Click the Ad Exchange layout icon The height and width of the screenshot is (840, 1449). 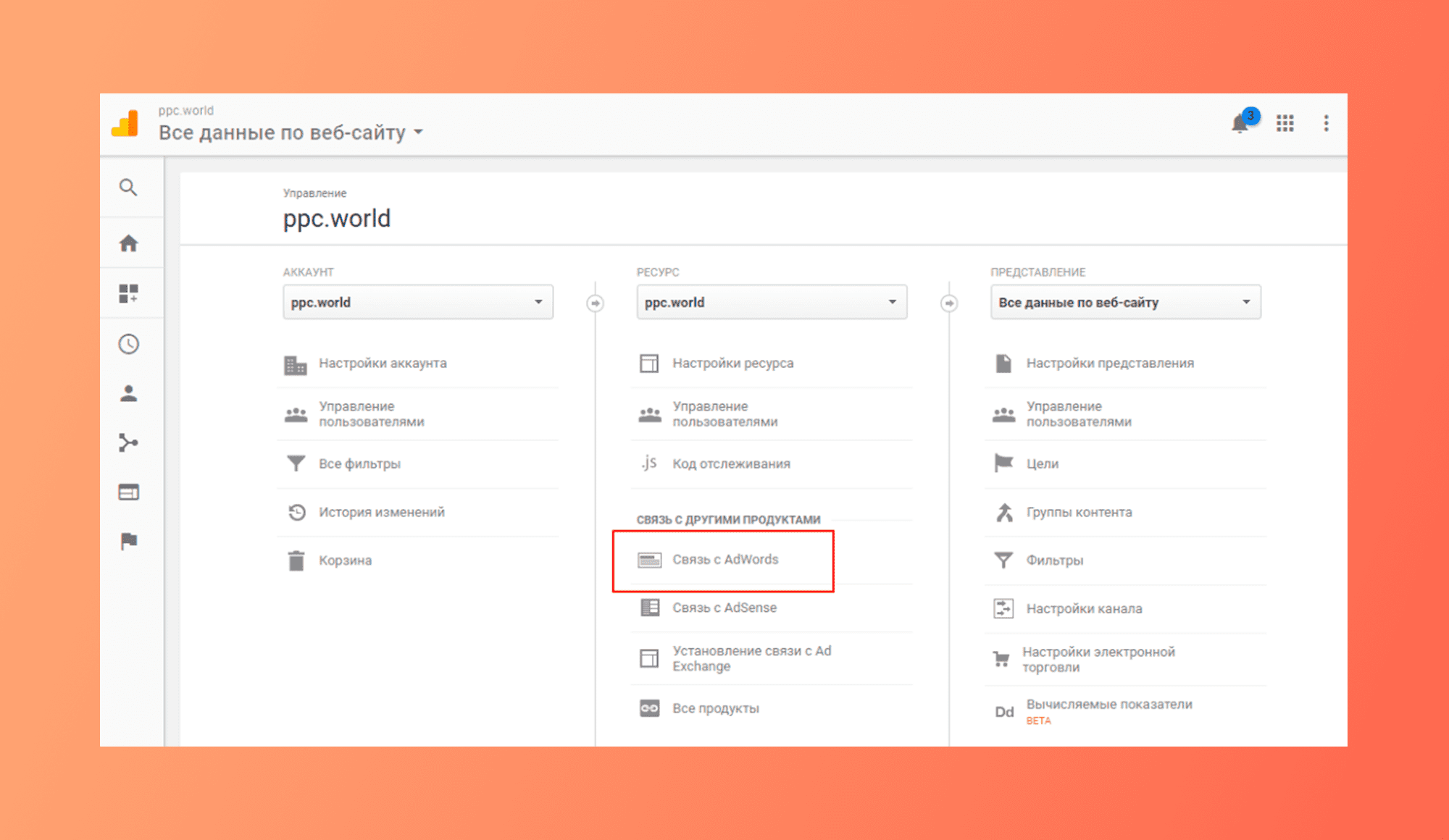649,658
